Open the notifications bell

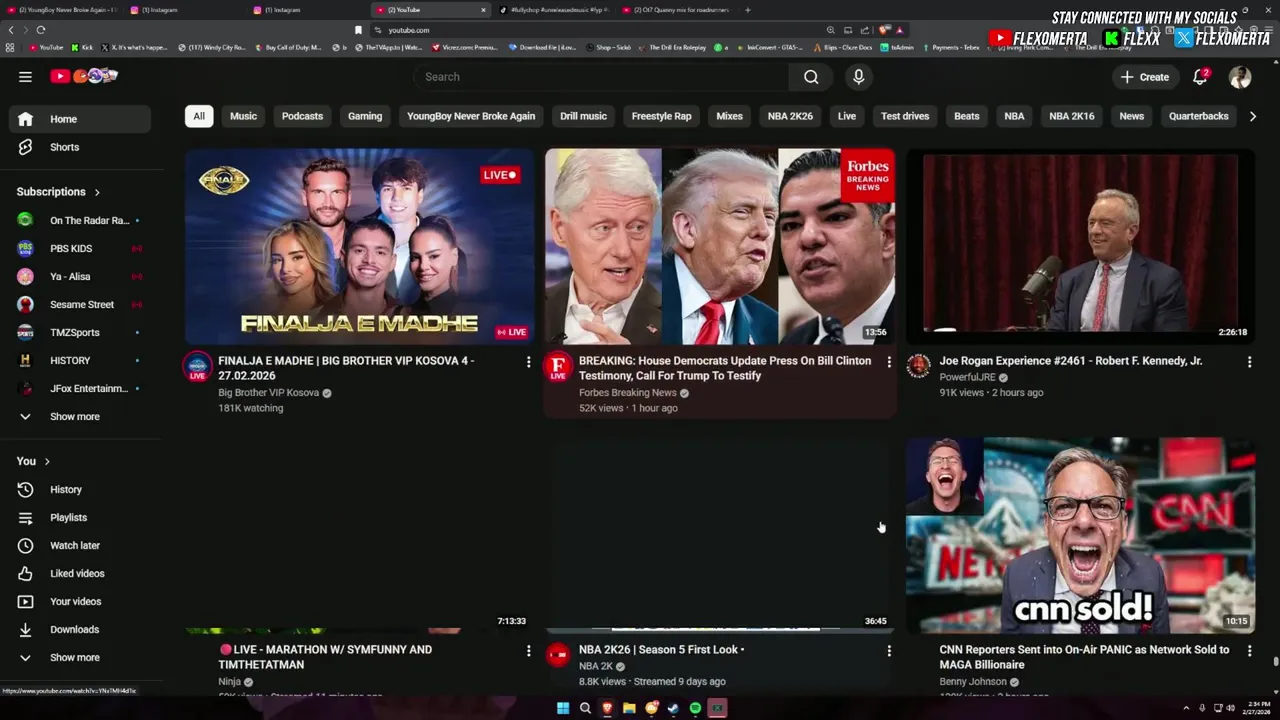[1200, 77]
